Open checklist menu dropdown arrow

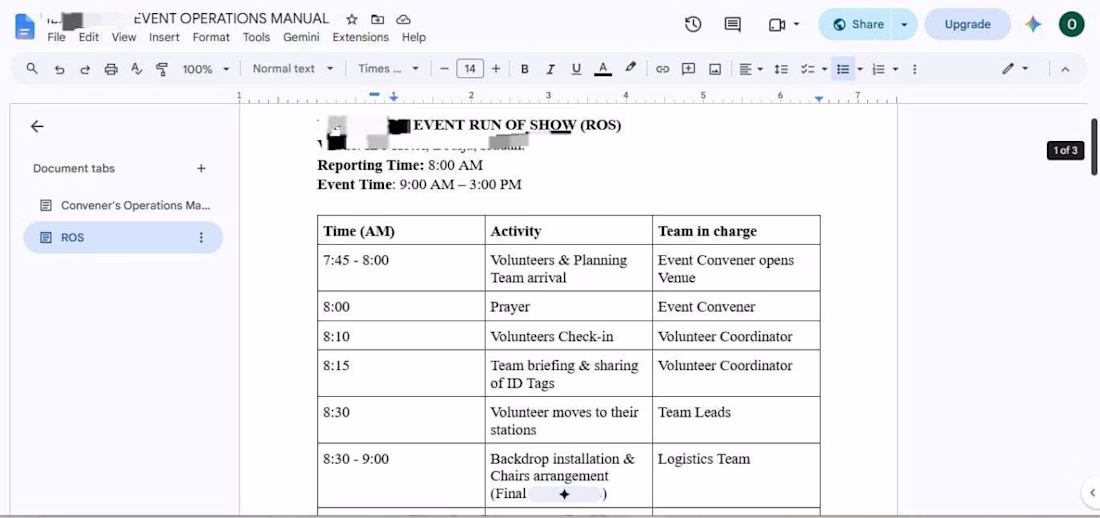coord(824,69)
